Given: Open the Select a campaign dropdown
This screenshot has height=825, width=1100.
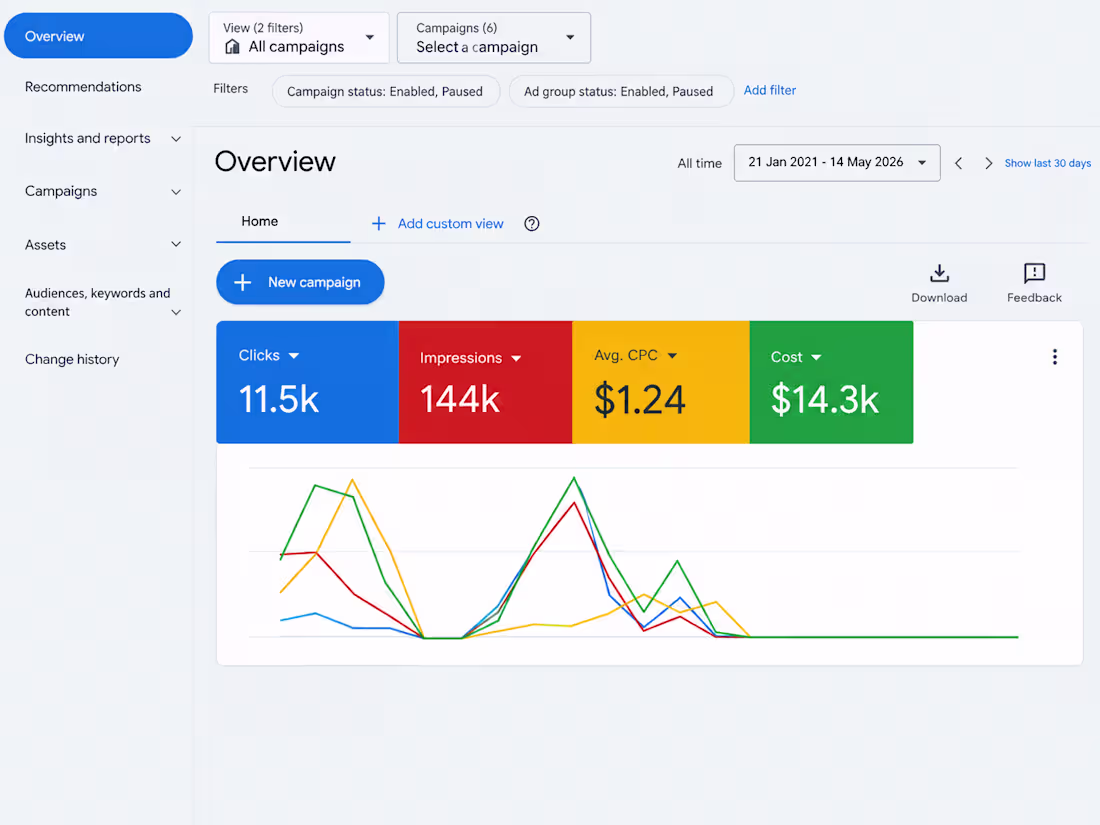Looking at the screenshot, I should (494, 38).
